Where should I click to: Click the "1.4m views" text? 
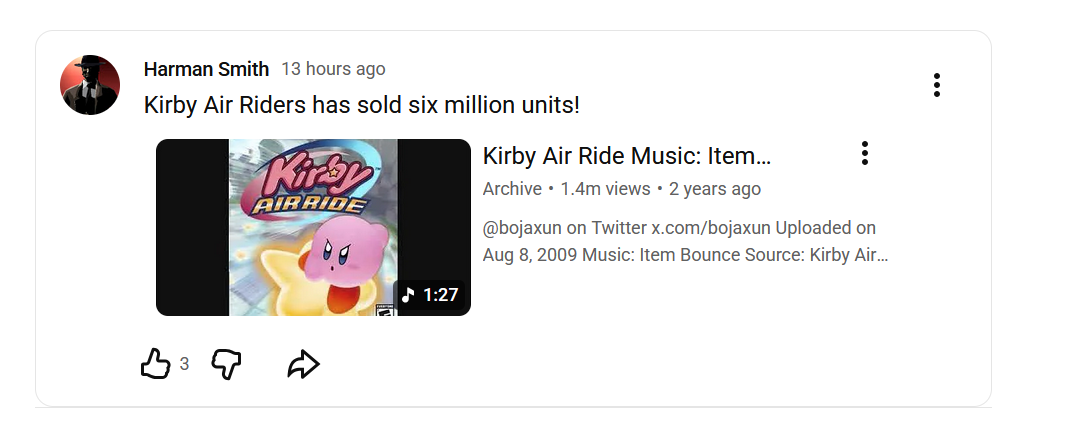pos(605,189)
